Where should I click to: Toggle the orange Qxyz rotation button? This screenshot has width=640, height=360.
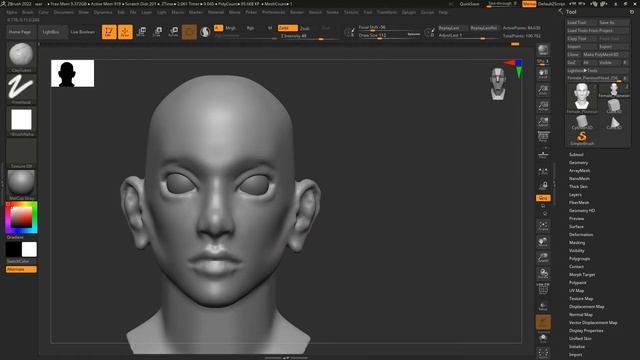coord(543,198)
